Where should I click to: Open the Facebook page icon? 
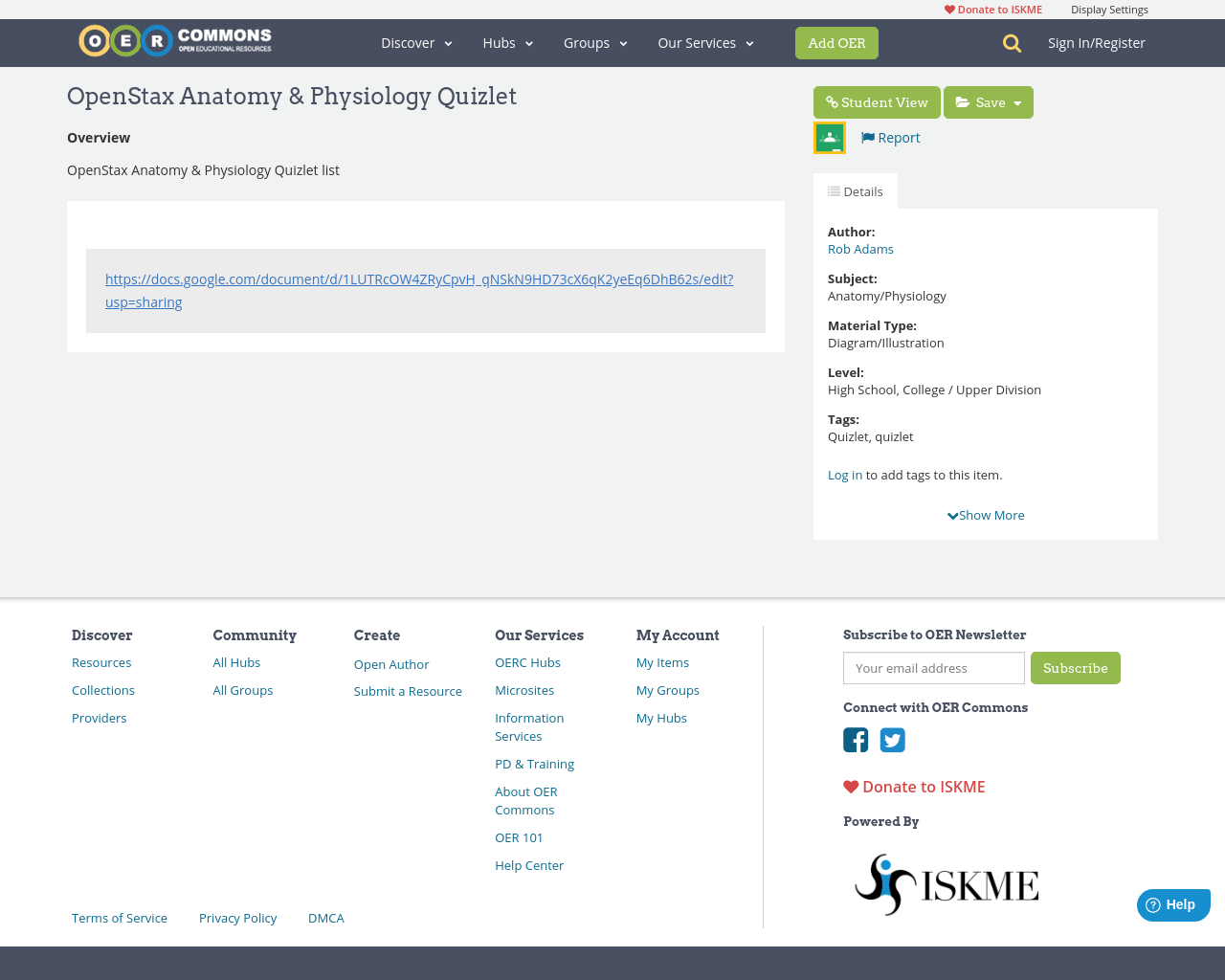click(856, 740)
